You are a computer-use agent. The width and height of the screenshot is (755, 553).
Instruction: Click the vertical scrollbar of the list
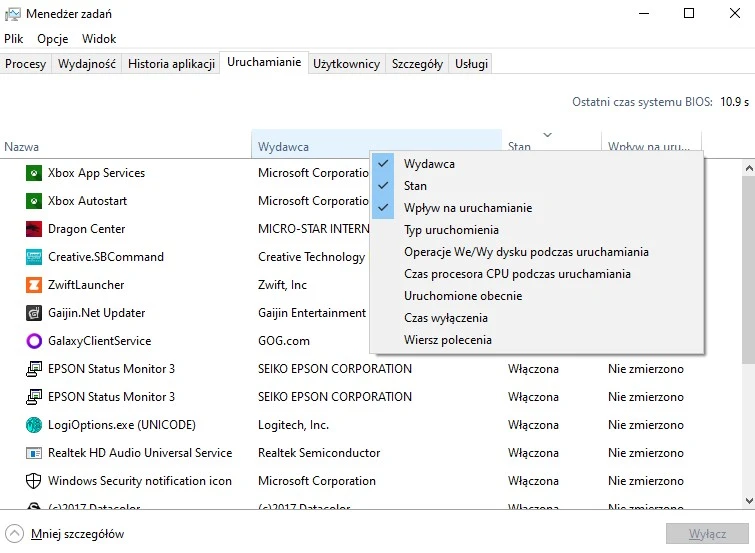click(747, 330)
